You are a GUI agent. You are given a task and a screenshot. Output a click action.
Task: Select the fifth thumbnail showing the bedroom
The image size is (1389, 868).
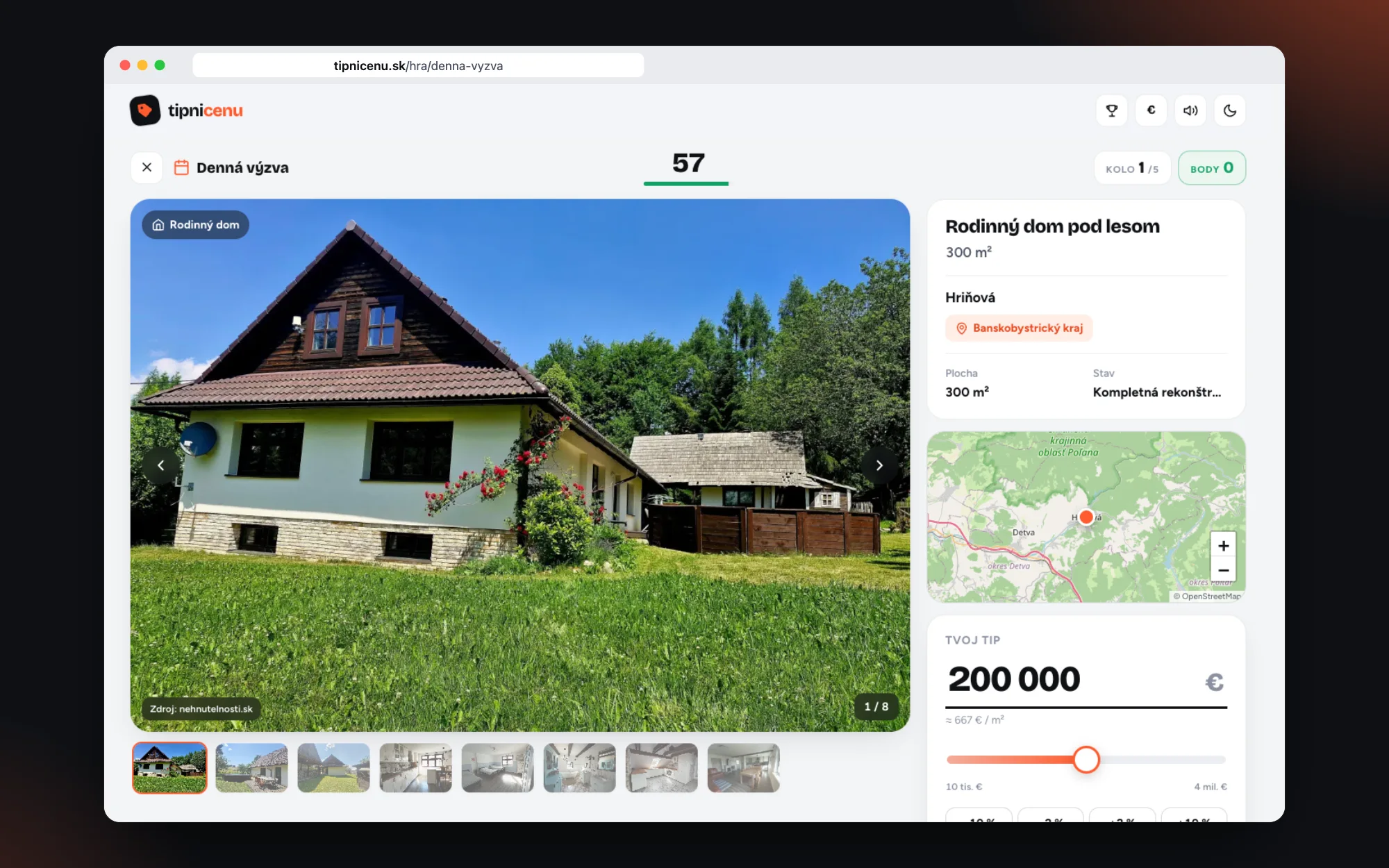tap(497, 768)
